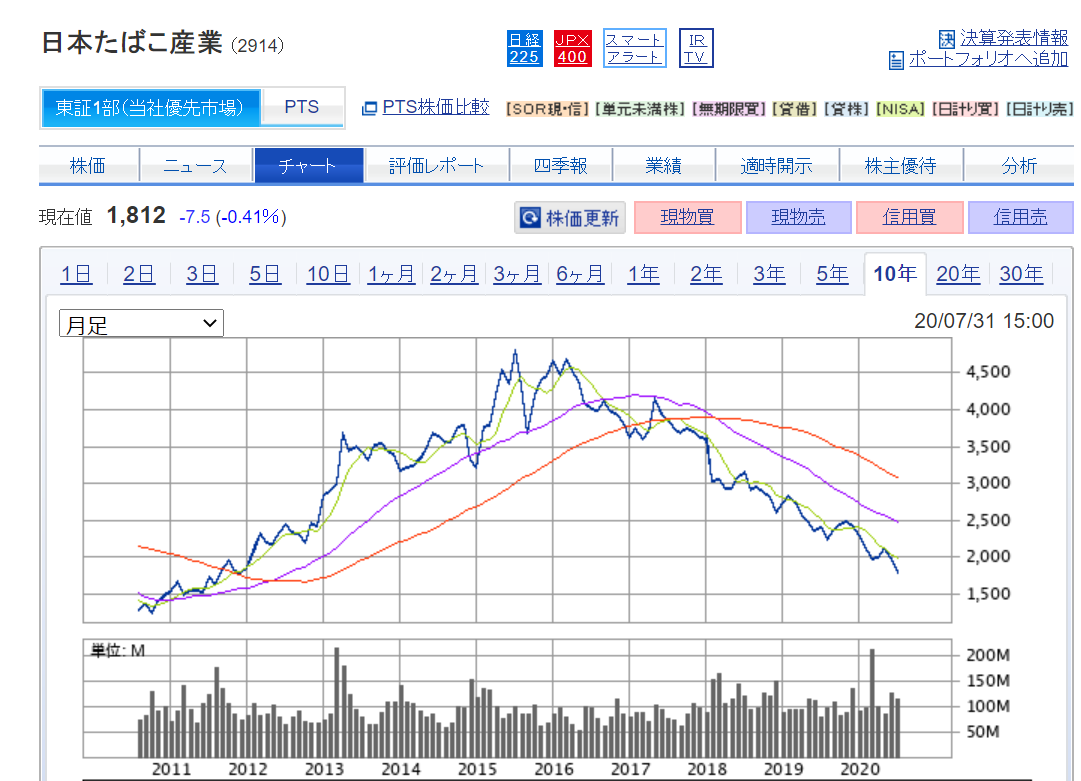The image size is (1081, 781).
Task: Click the stock price line chart
Action: coord(517,480)
